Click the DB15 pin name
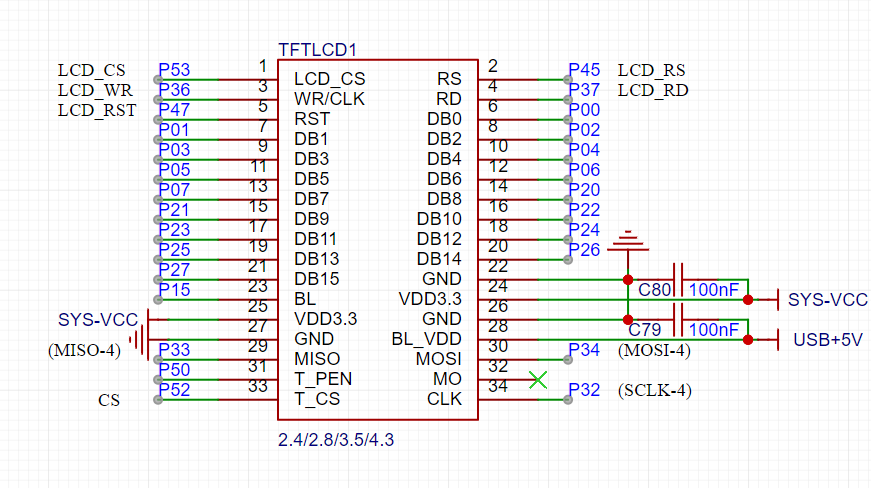The width and height of the screenshot is (871, 488). coord(317,279)
